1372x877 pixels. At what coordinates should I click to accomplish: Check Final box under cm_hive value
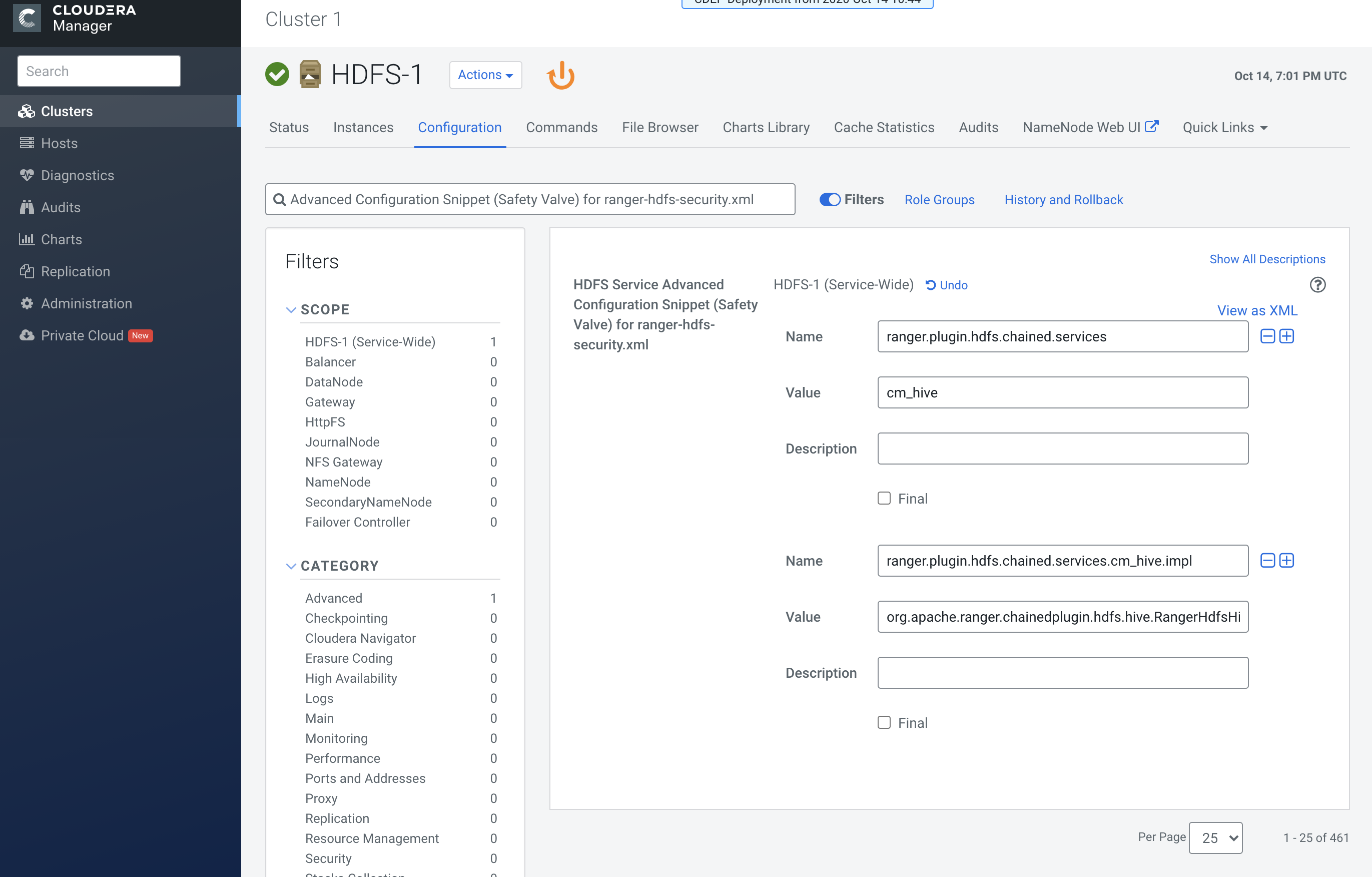tap(884, 498)
